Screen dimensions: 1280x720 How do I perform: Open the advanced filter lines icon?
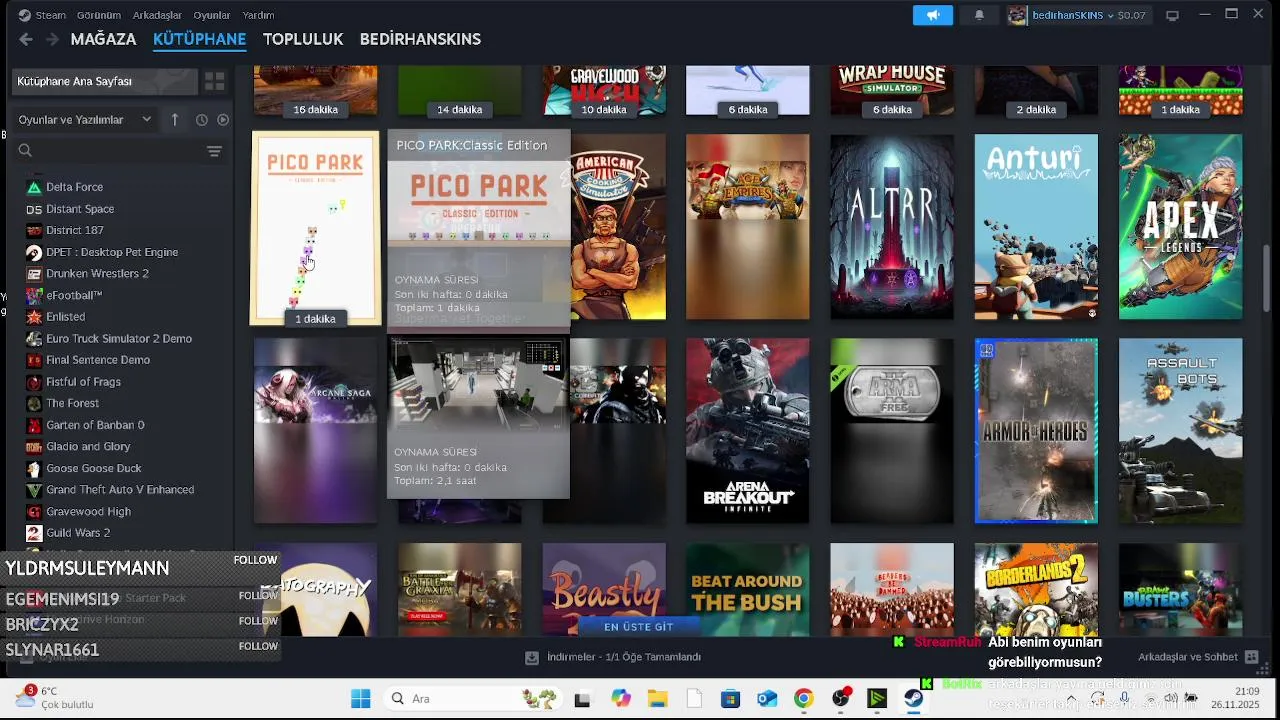tap(214, 151)
